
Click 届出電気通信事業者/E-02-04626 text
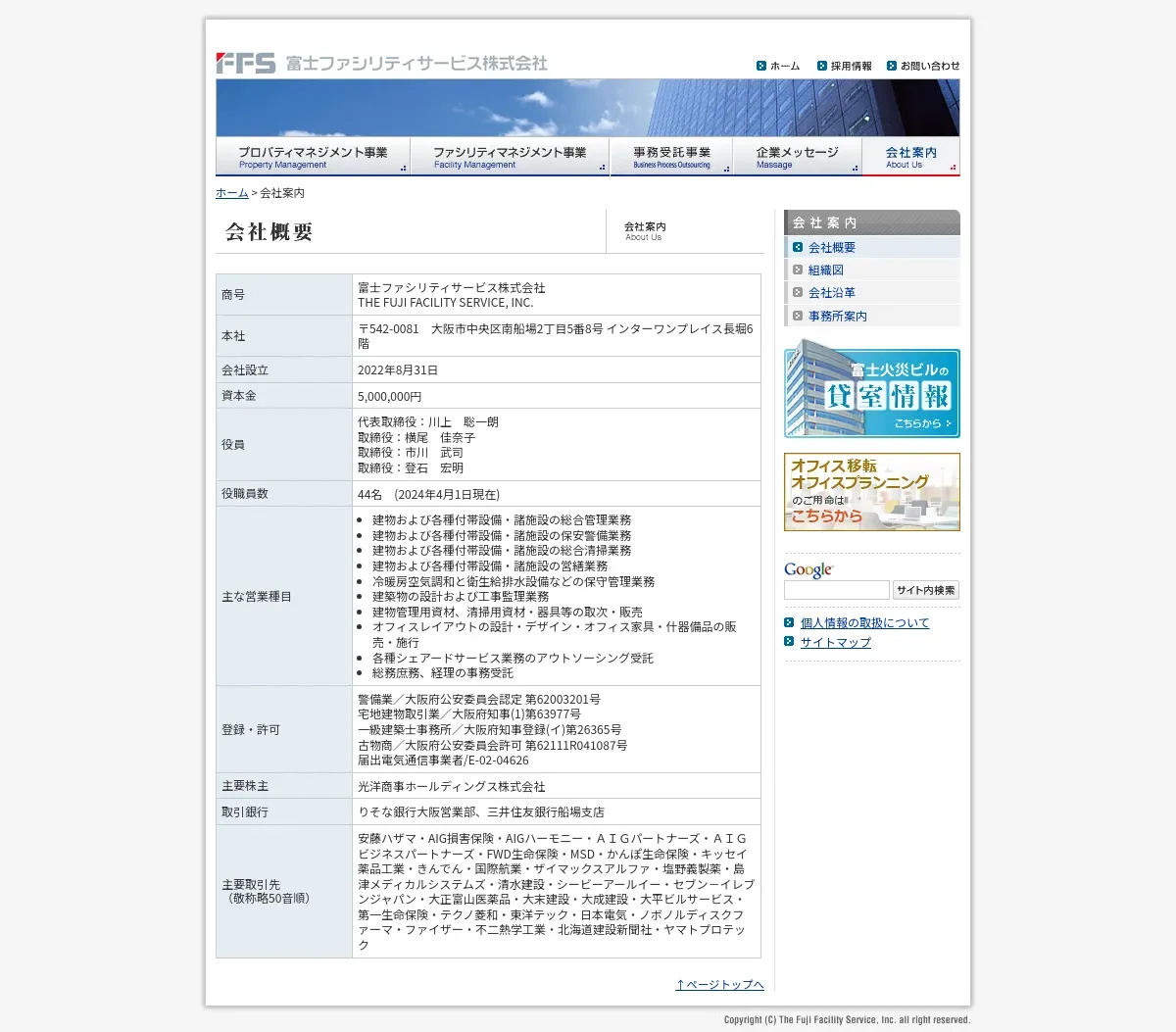coord(443,761)
